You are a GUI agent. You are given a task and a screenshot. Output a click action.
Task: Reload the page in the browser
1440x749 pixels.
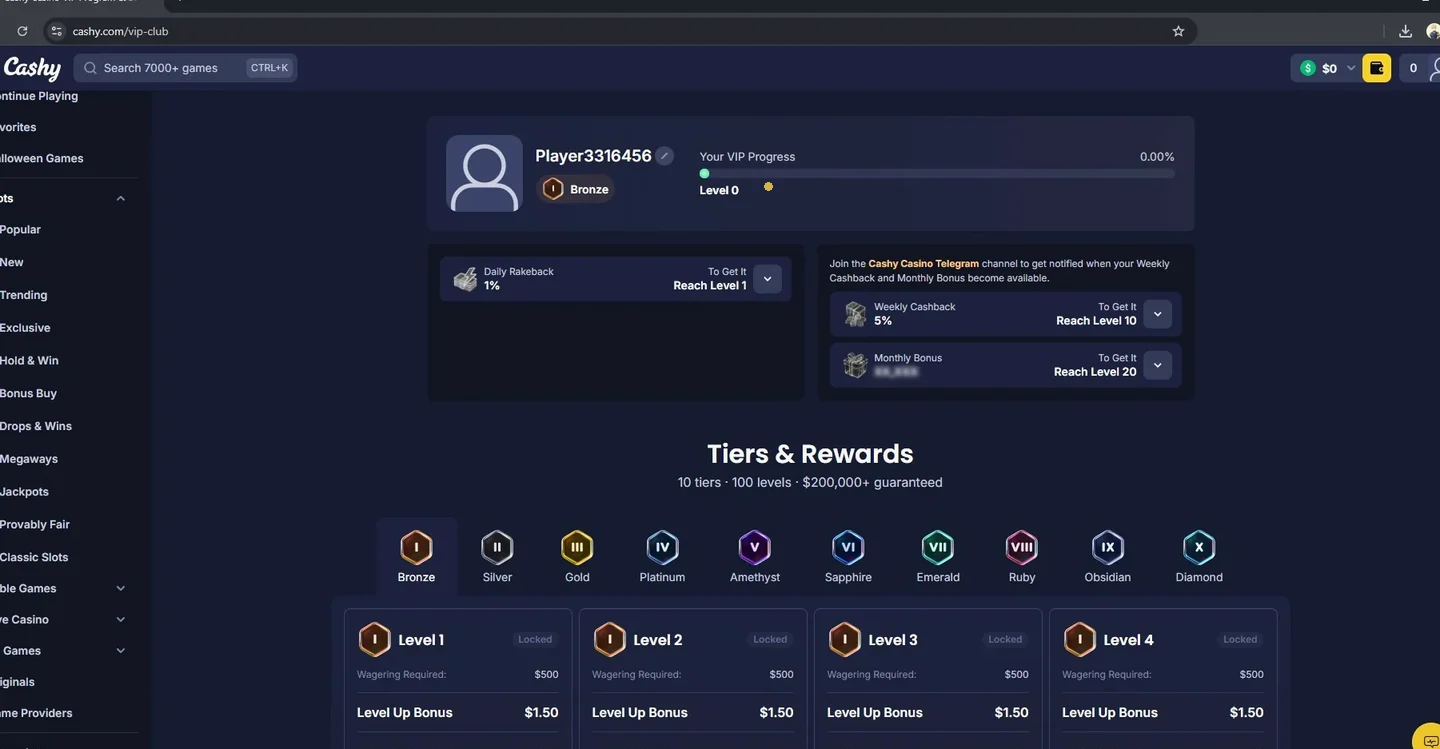click(22, 31)
